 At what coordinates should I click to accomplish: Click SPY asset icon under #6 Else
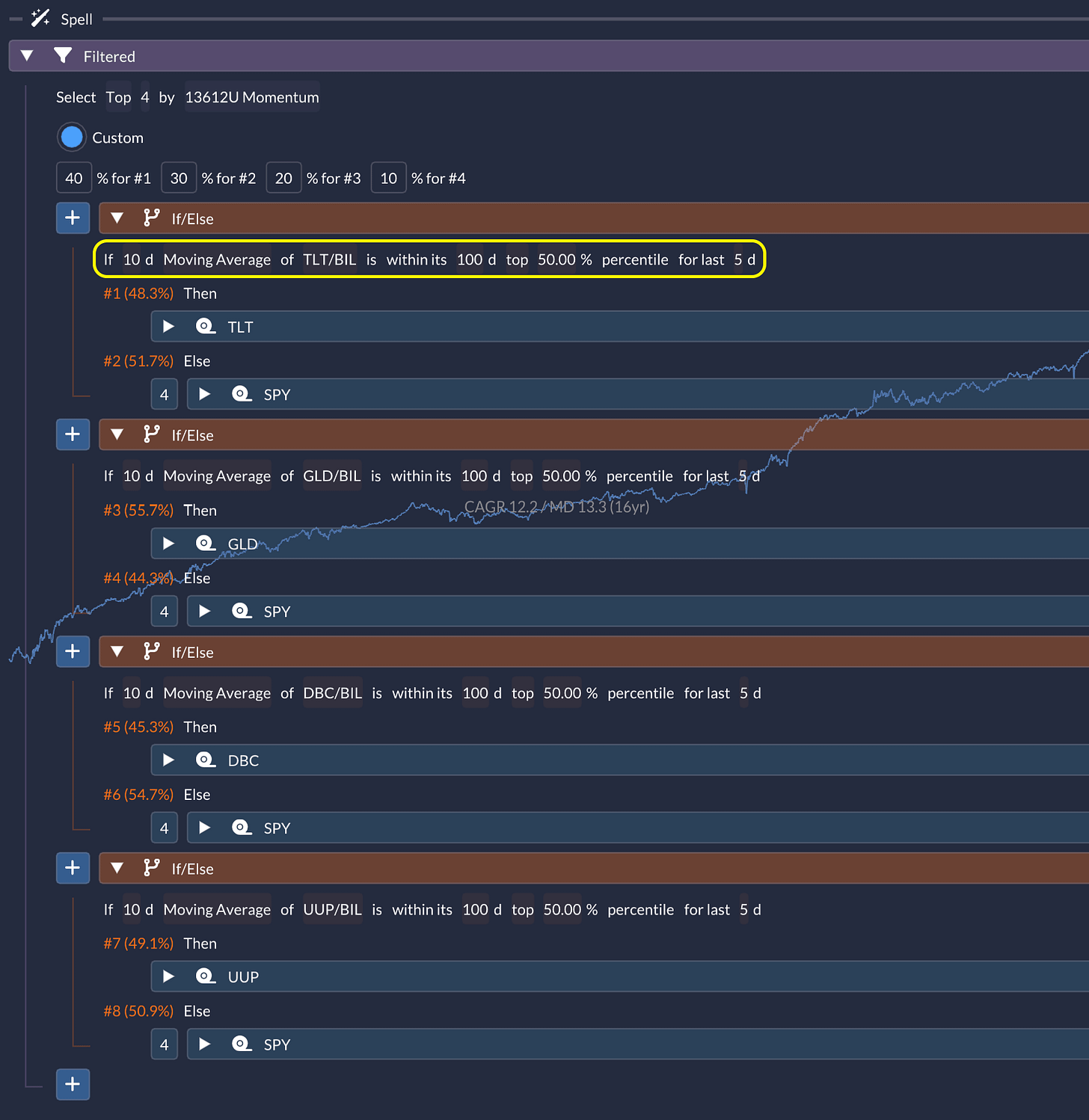pos(241,827)
